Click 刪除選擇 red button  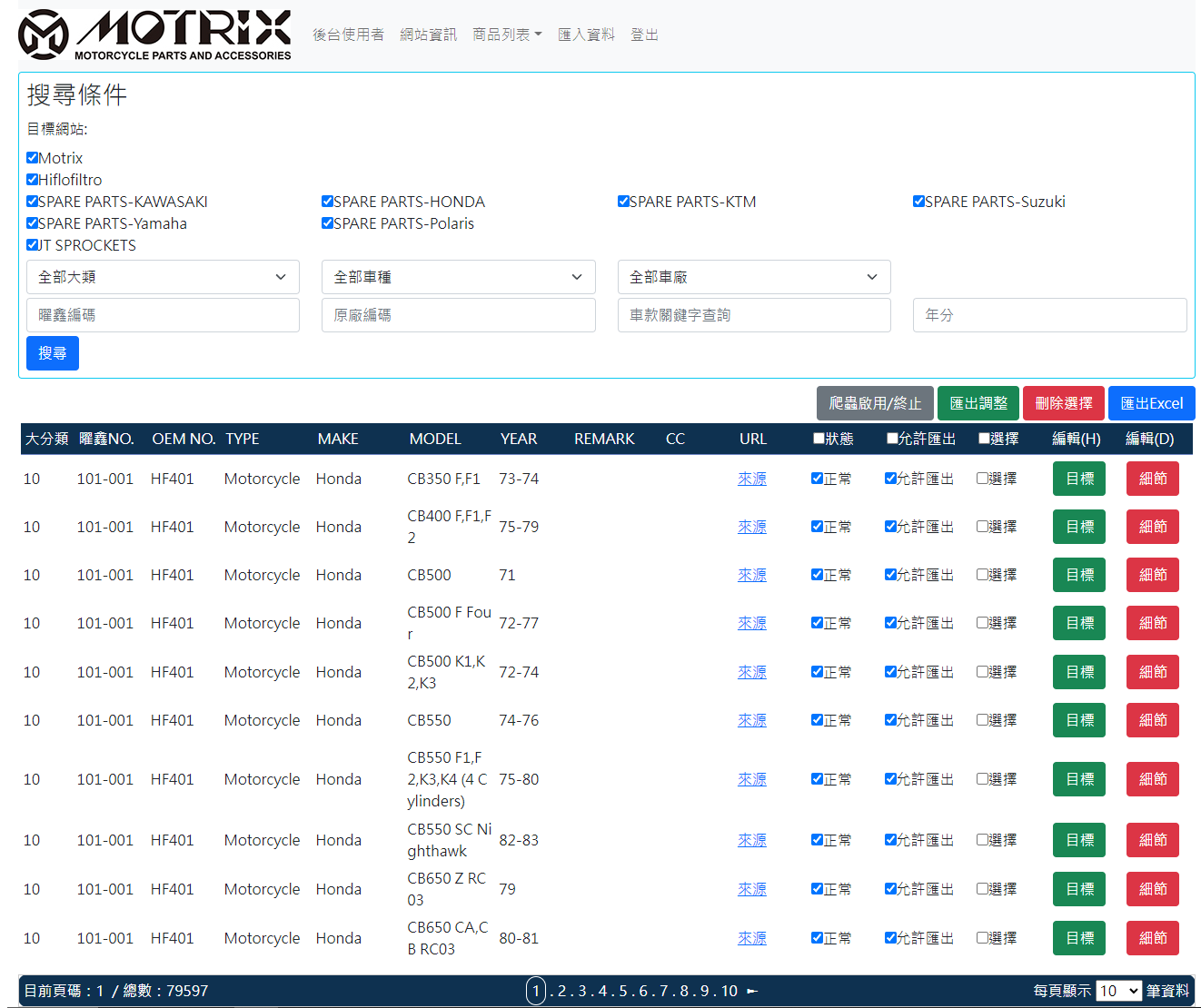[1064, 403]
